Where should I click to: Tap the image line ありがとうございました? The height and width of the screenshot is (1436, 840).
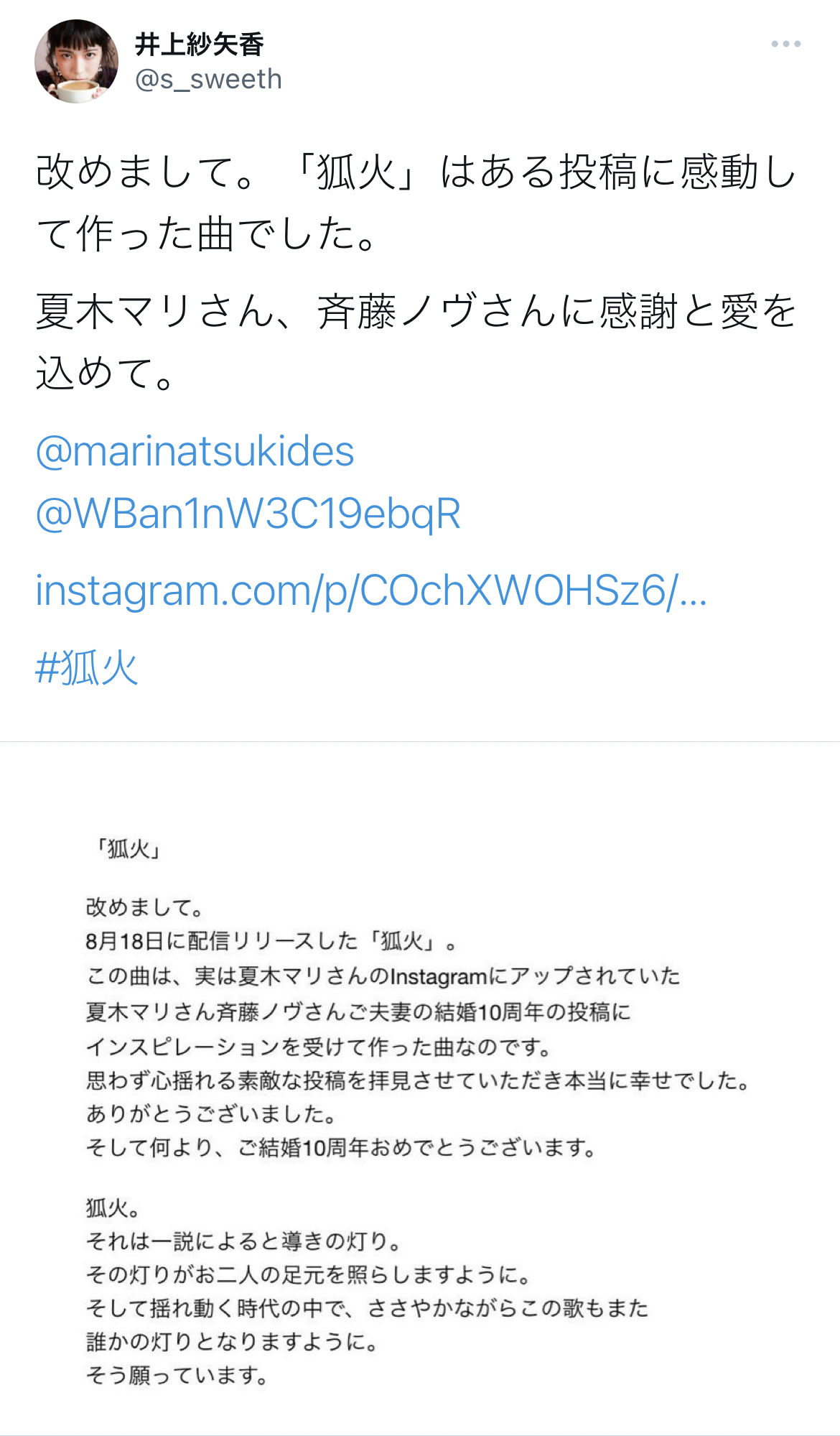coord(212,1114)
